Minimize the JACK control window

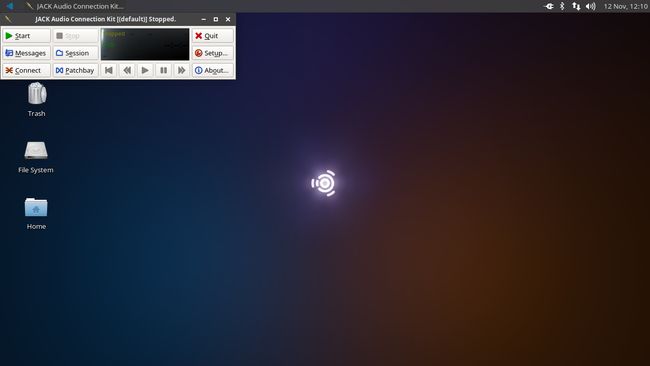204,19
